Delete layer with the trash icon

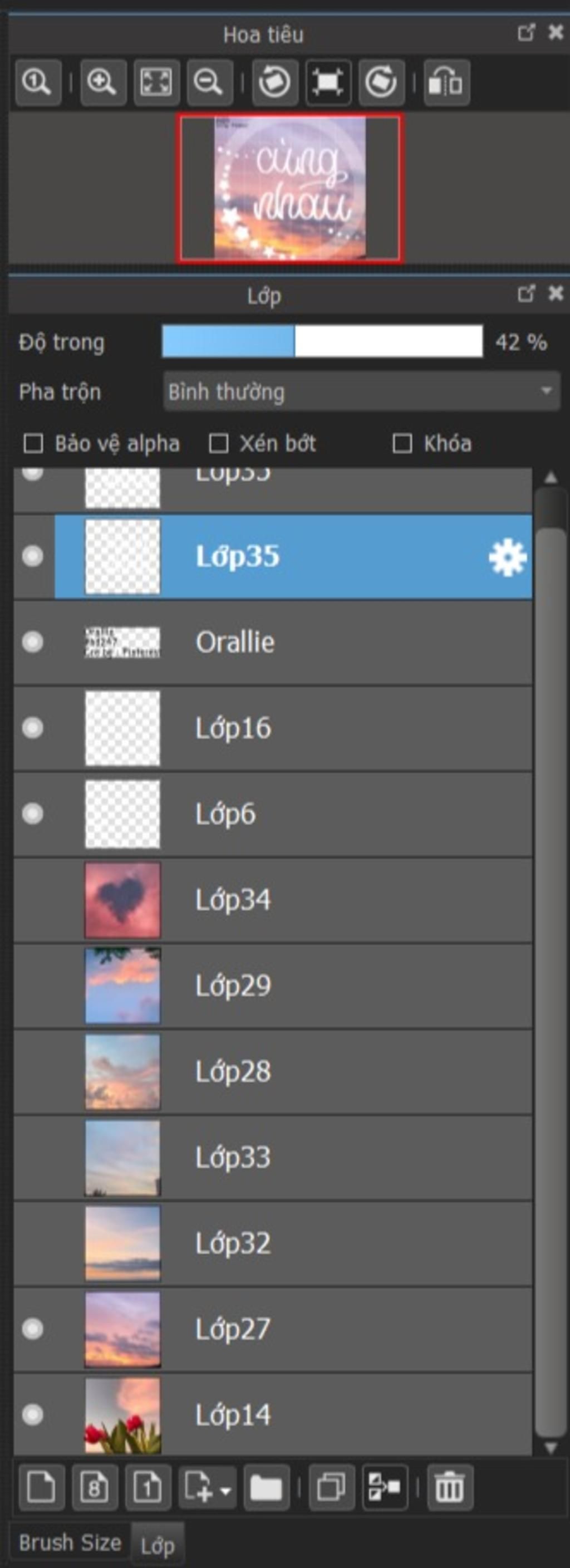[450, 1488]
